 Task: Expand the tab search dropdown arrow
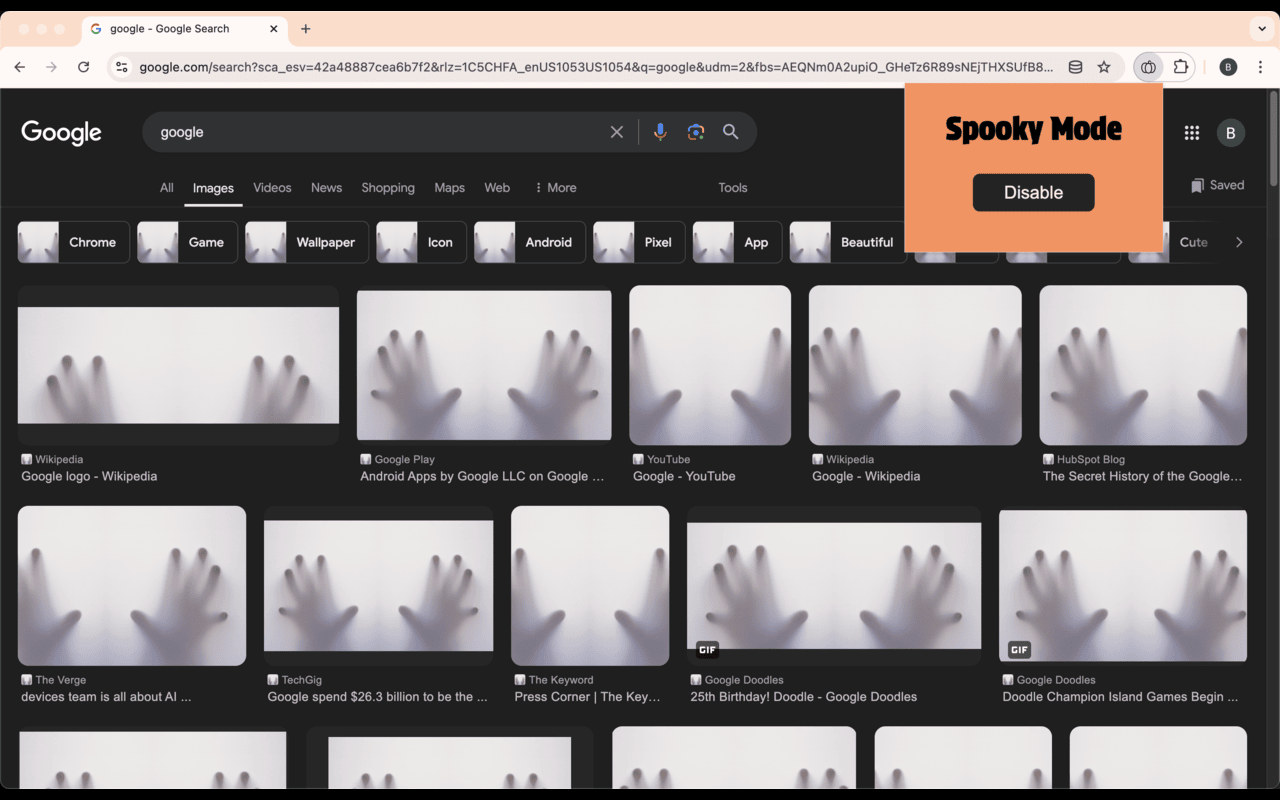pos(1262,29)
